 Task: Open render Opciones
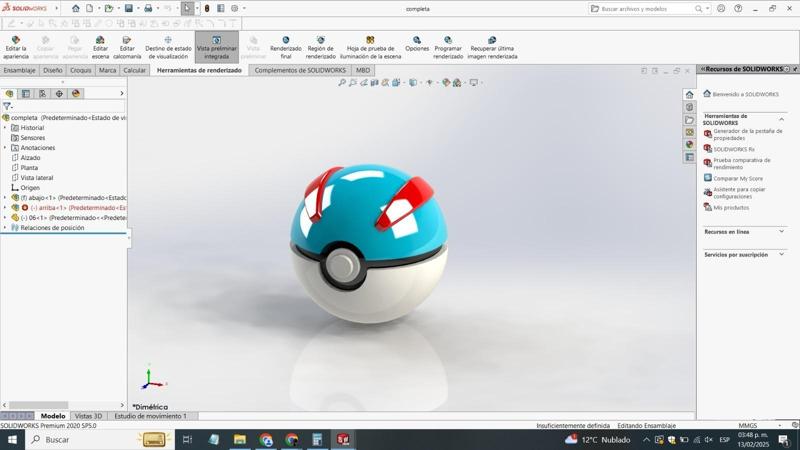417,47
